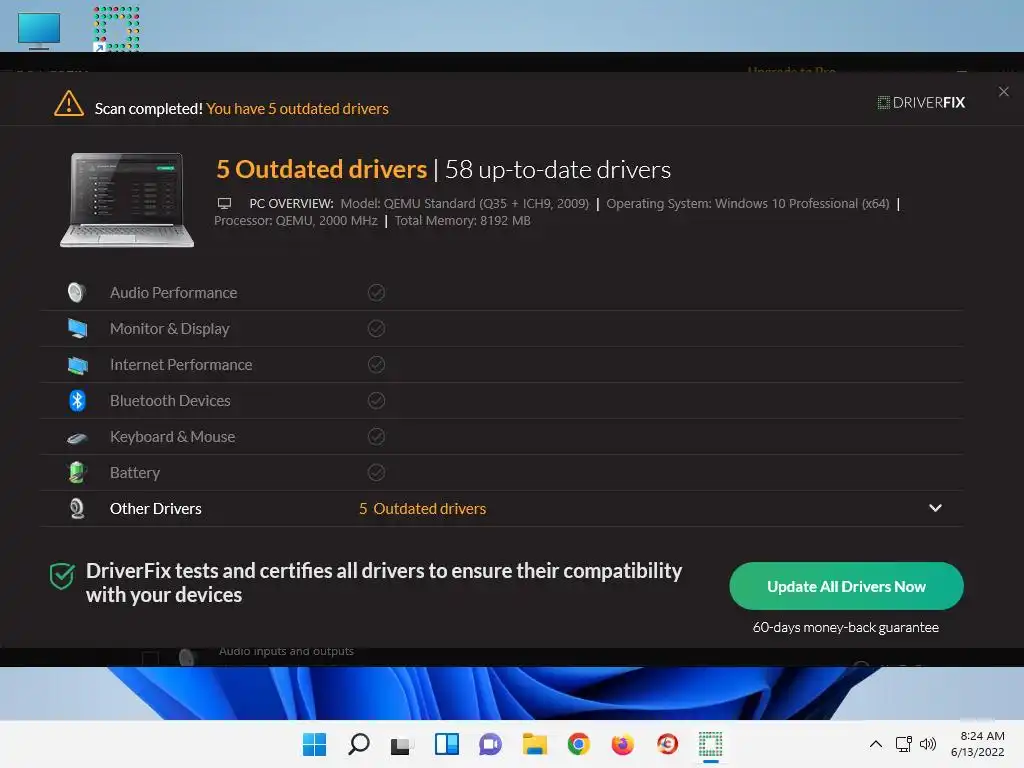Open the volume tray icon

(928, 744)
